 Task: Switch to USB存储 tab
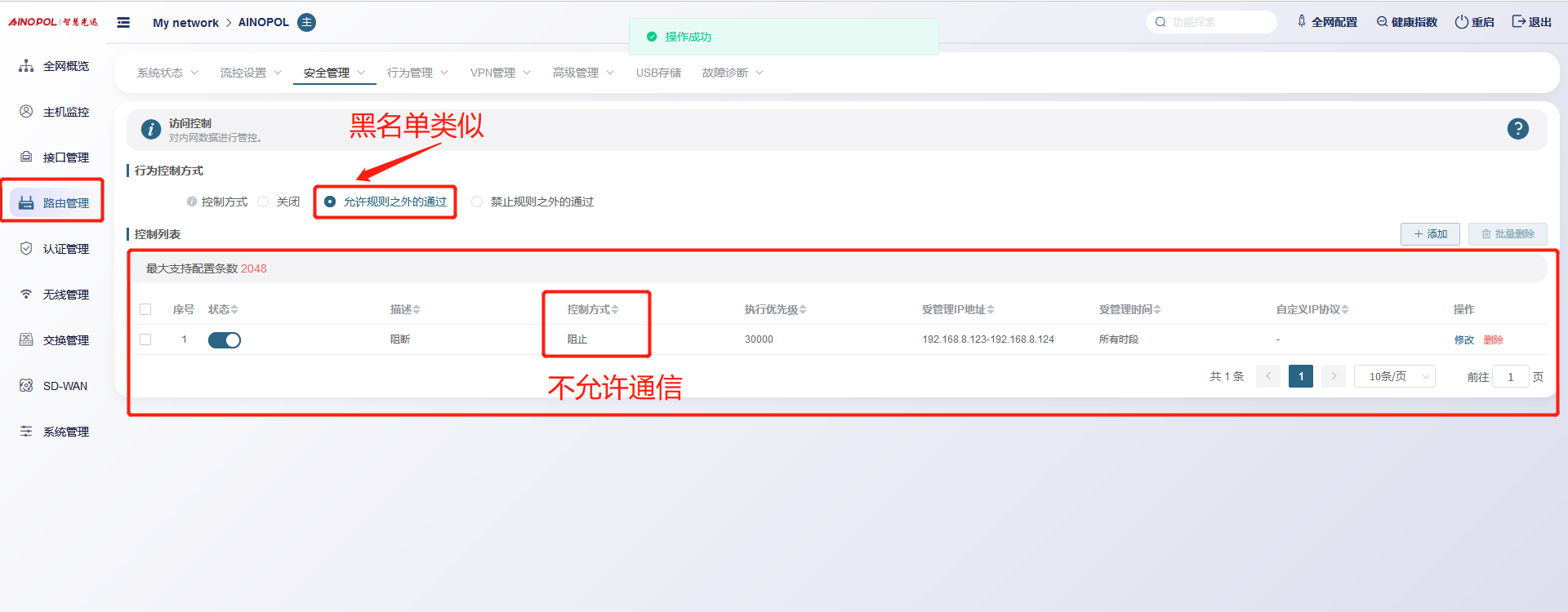pos(658,73)
